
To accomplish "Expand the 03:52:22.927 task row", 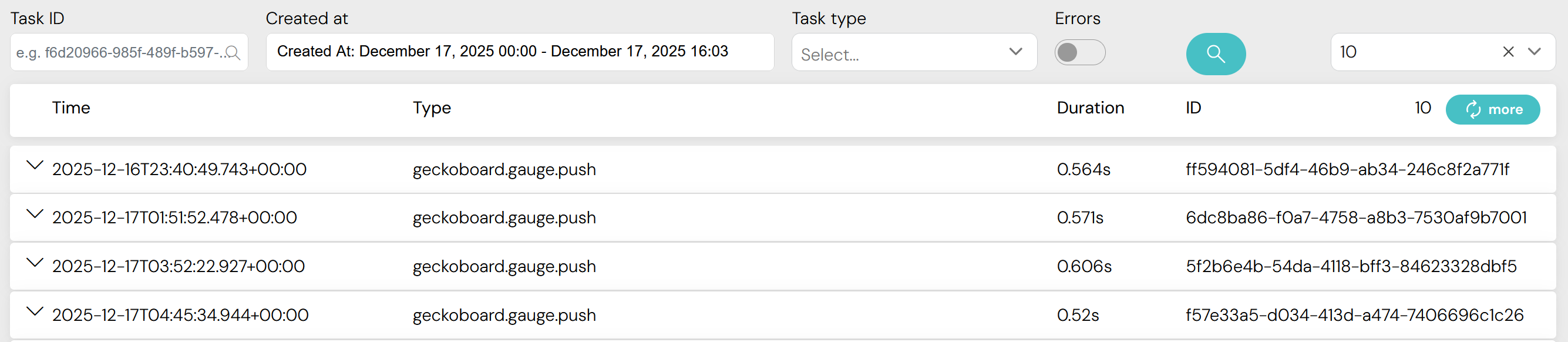I will pos(35,262).
